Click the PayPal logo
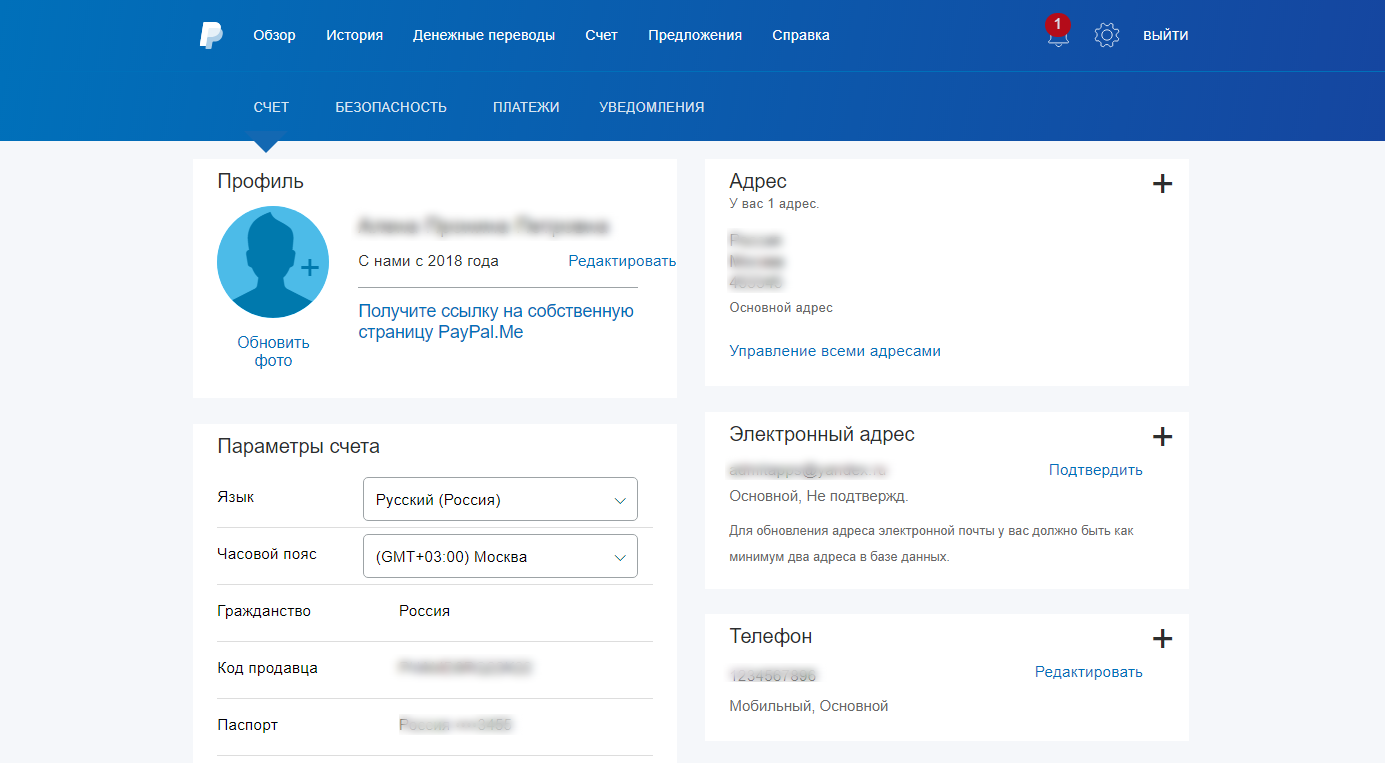This screenshot has width=1385, height=763. point(210,34)
